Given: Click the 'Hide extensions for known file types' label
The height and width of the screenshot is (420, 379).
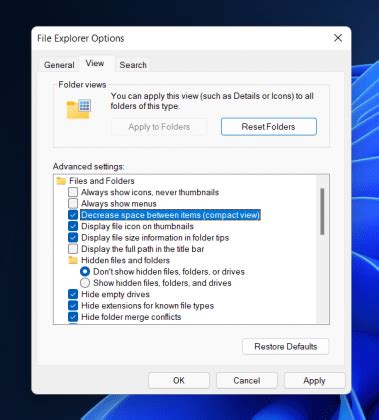Looking at the screenshot, I should pyautogui.click(x=147, y=306).
